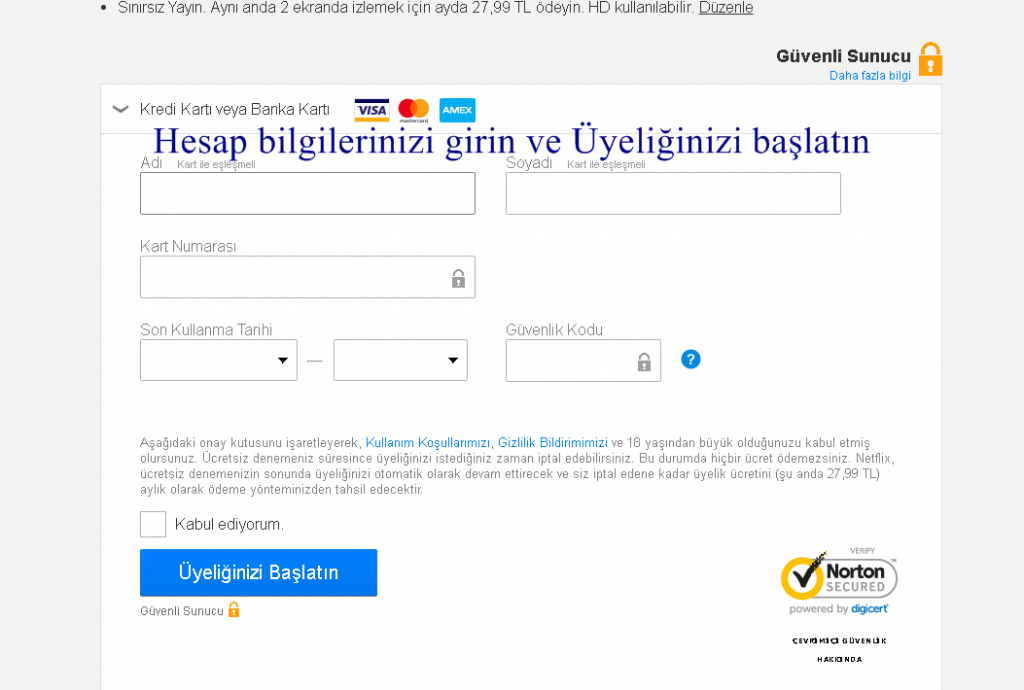Open the Düzenle link
Screen dimensions: 1024x690
tap(726, 8)
